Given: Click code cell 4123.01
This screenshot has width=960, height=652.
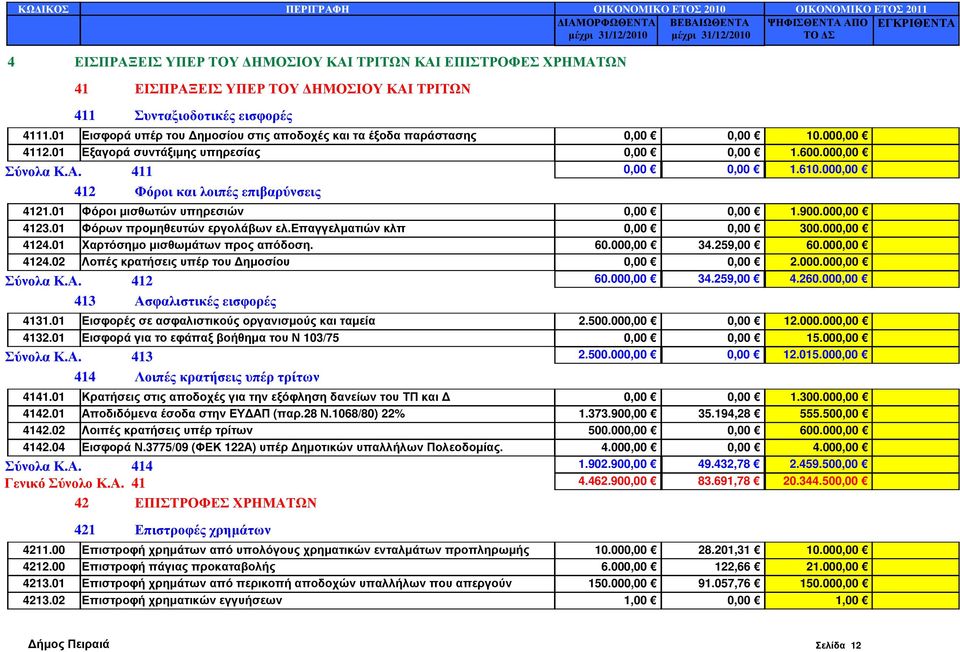Looking at the screenshot, I should click(43, 228).
